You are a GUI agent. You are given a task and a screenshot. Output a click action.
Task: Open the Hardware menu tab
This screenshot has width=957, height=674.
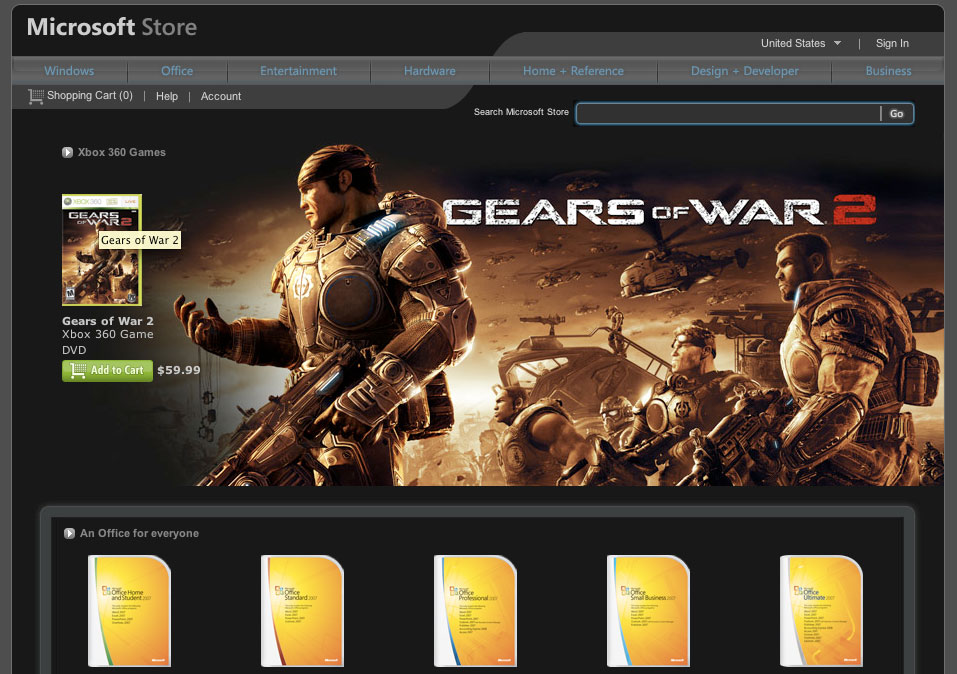(430, 71)
